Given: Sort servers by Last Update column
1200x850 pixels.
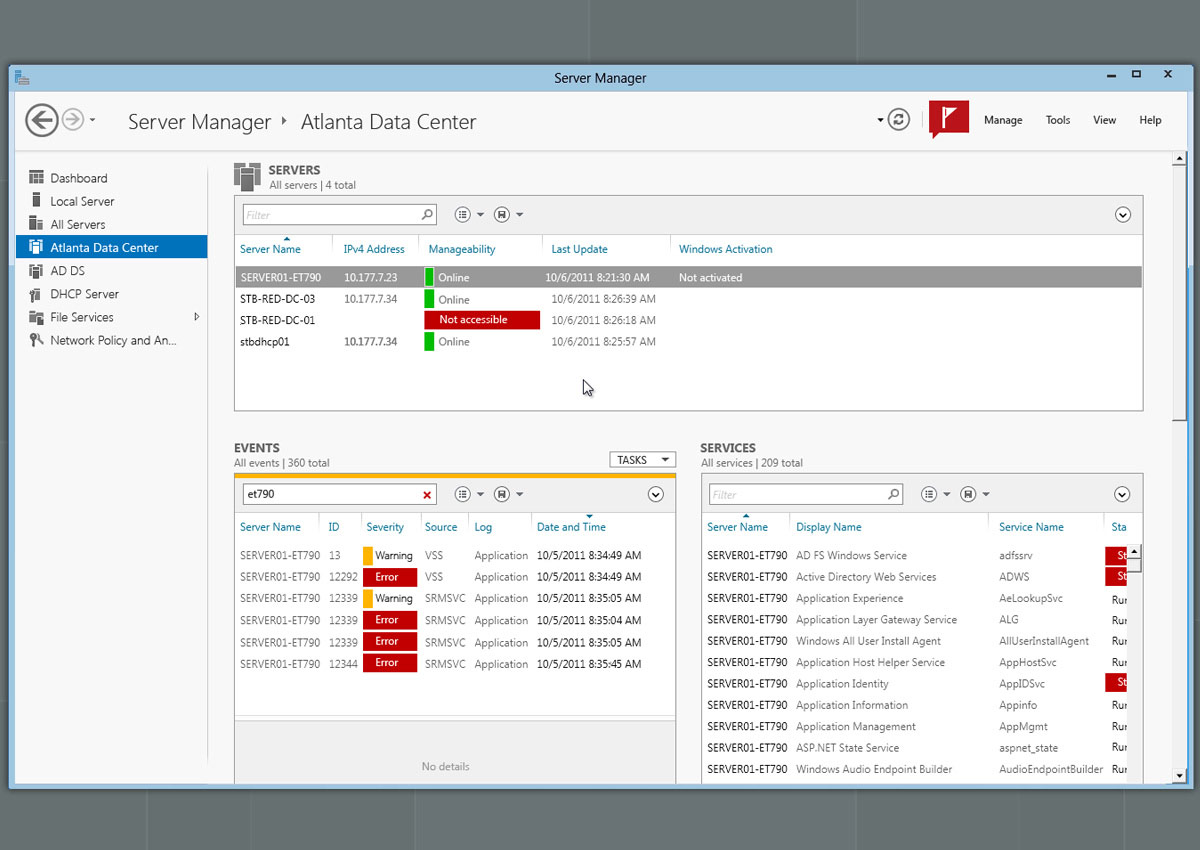Looking at the screenshot, I should click(579, 249).
